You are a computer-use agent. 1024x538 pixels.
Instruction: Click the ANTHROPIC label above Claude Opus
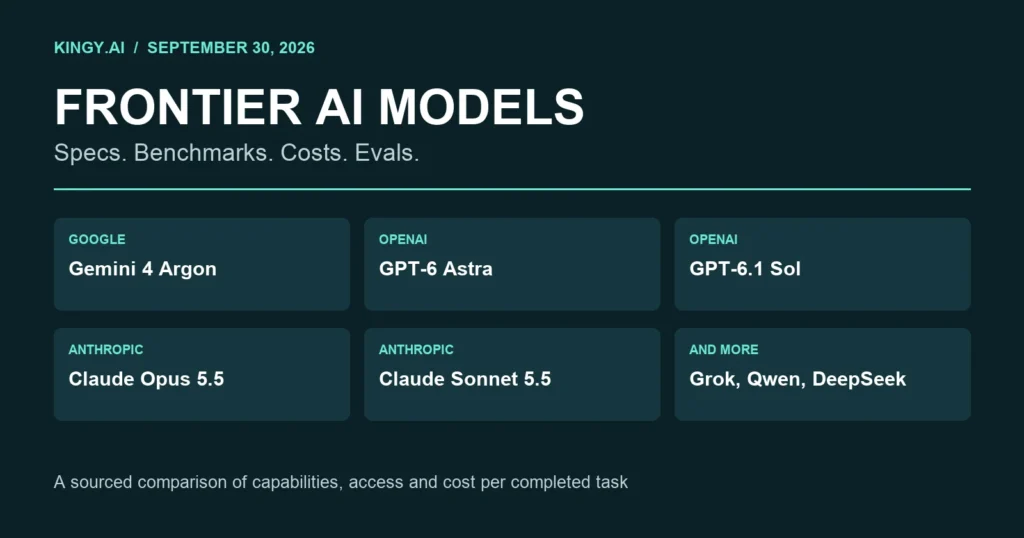pyautogui.click(x=106, y=350)
